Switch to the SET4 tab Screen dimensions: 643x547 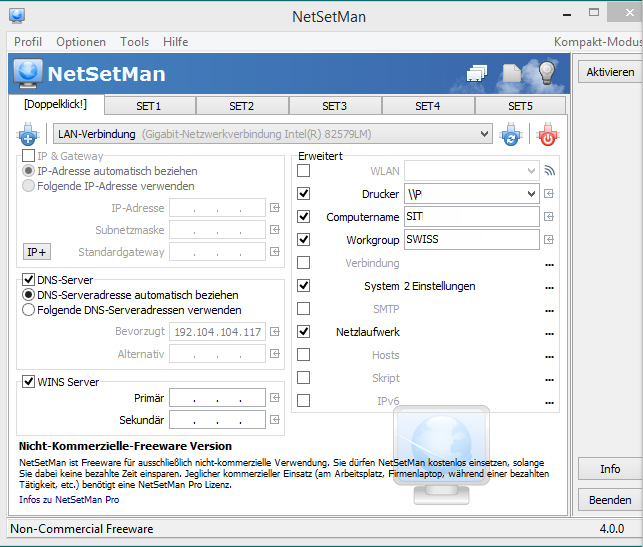coord(428,106)
